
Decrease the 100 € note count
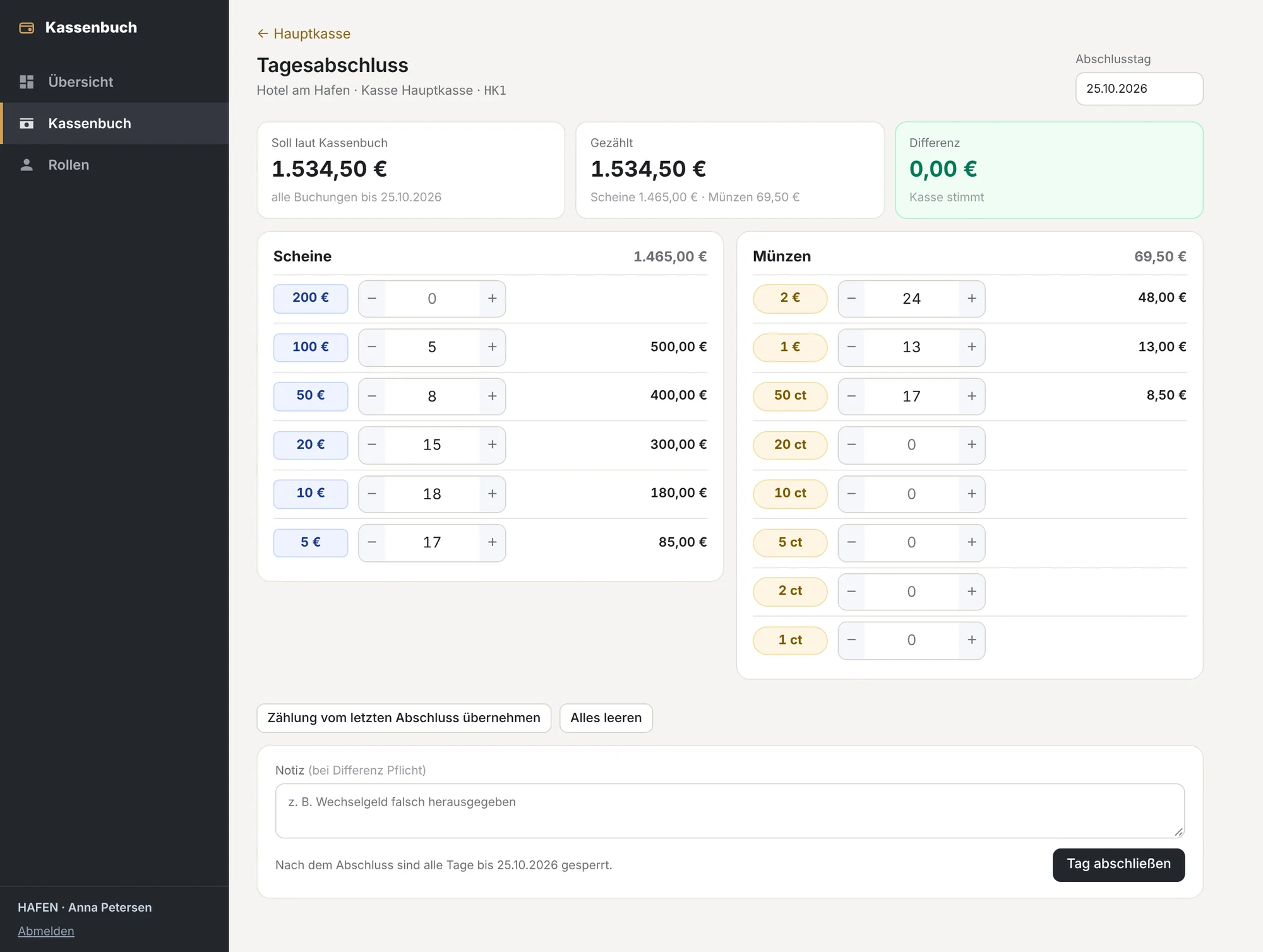tap(372, 347)
